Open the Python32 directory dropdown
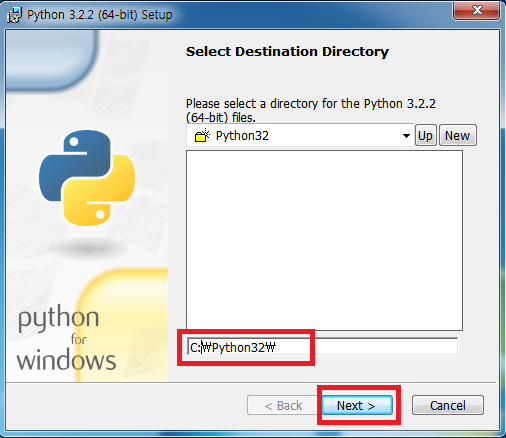The width and height of the screenshot is (506, 438). pyautogui.click(x=300, y=136)
